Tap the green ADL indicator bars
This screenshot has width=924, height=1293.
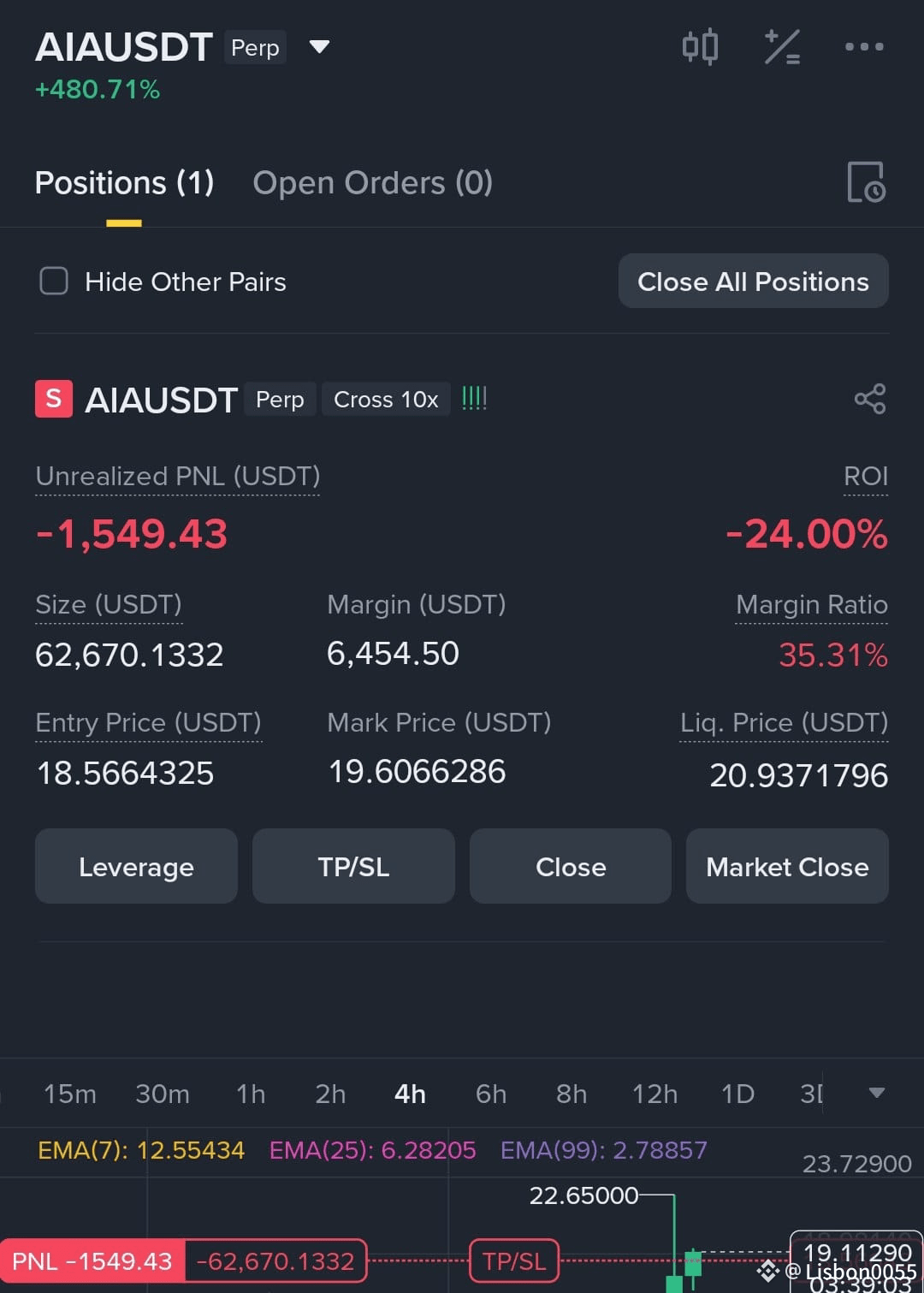[x=474, y=398]
